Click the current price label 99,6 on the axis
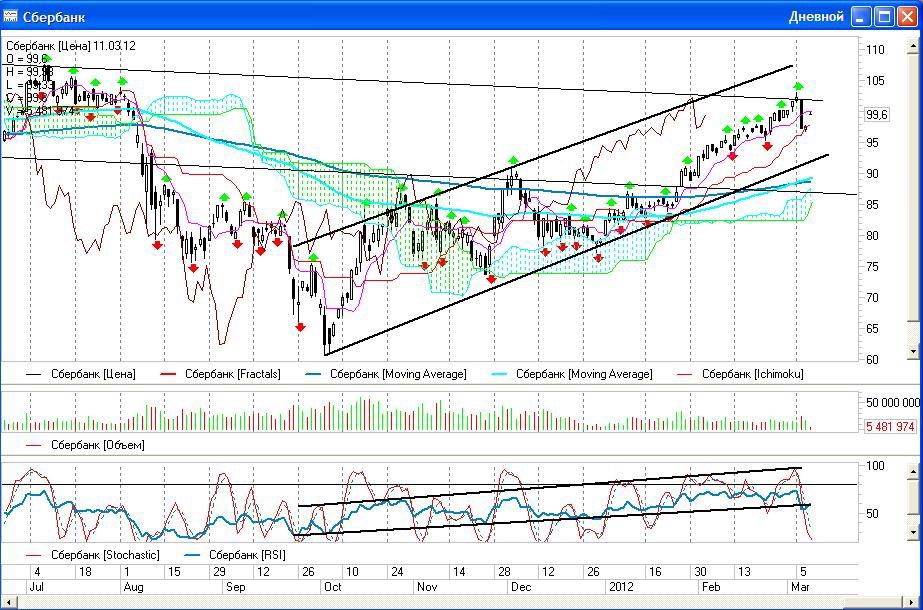This screenshot has height=610, width=923. (876, 116)
